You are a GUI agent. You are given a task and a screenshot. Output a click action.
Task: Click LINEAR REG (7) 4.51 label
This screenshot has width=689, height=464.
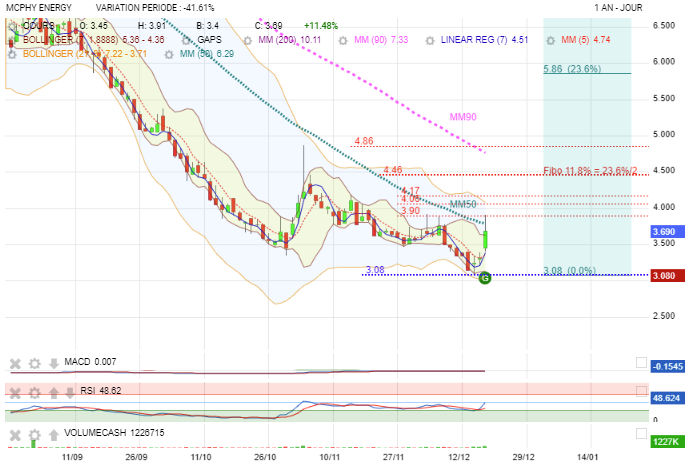click(x=484, y=40)
